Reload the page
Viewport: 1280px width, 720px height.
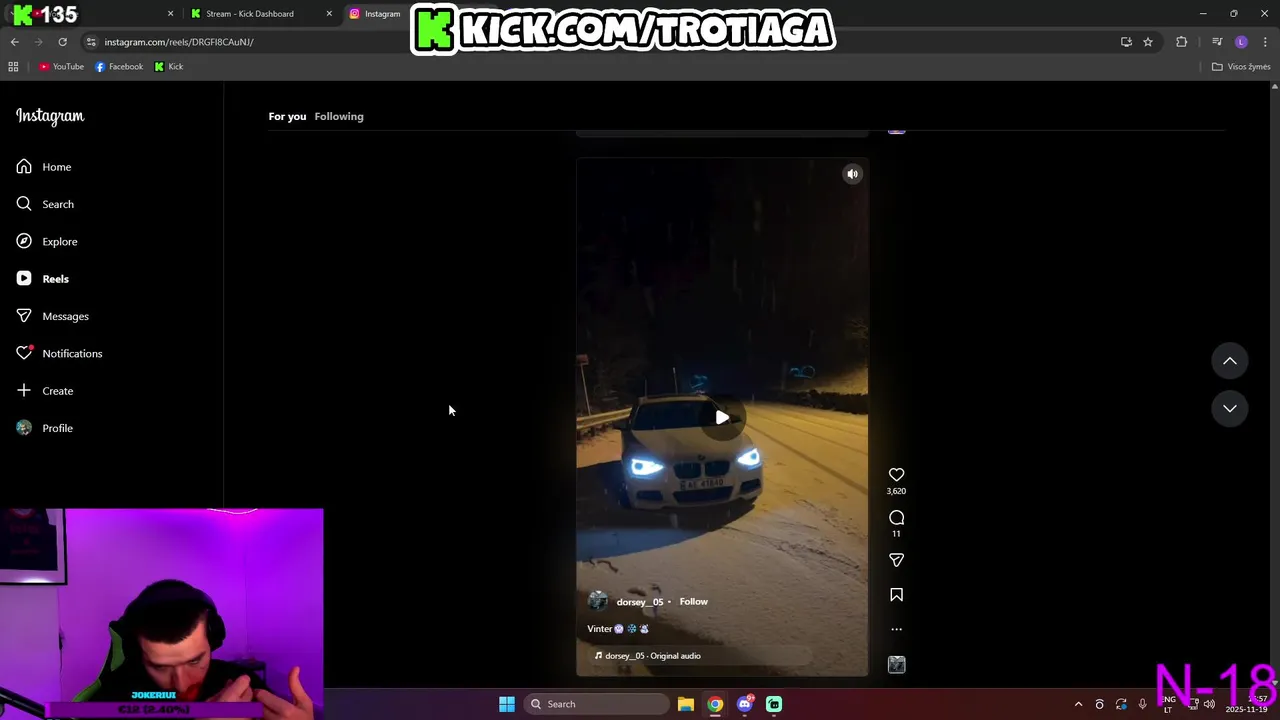pos(62,42)
